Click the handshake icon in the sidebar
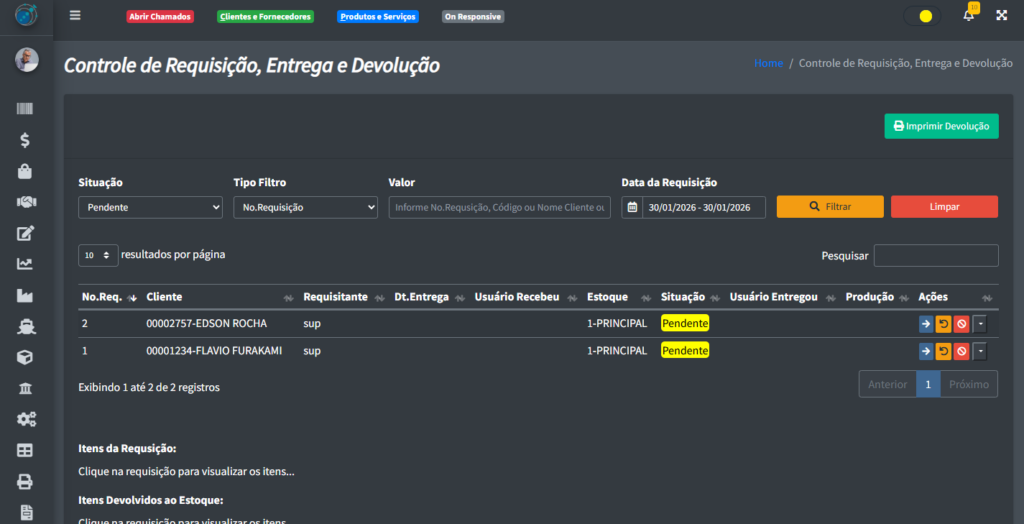 (25, 202)
